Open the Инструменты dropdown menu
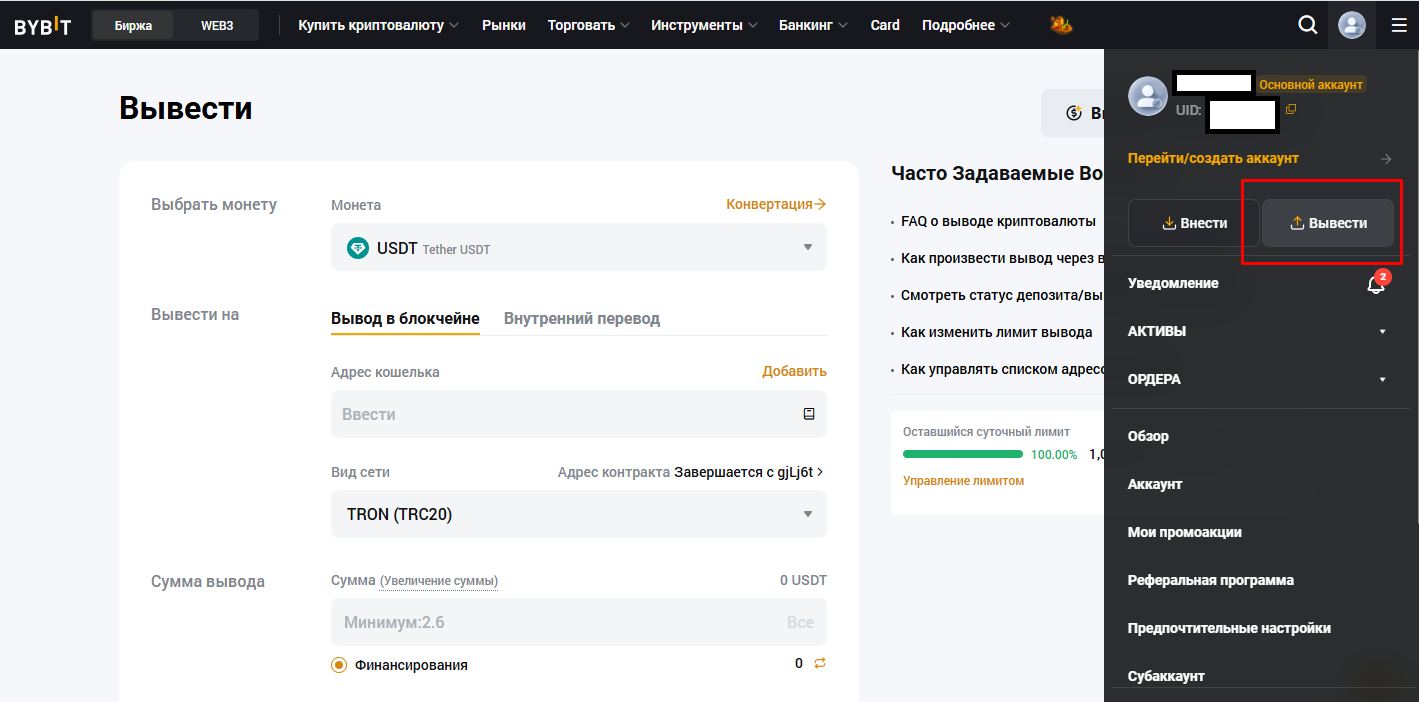 [x=704, y=25]
